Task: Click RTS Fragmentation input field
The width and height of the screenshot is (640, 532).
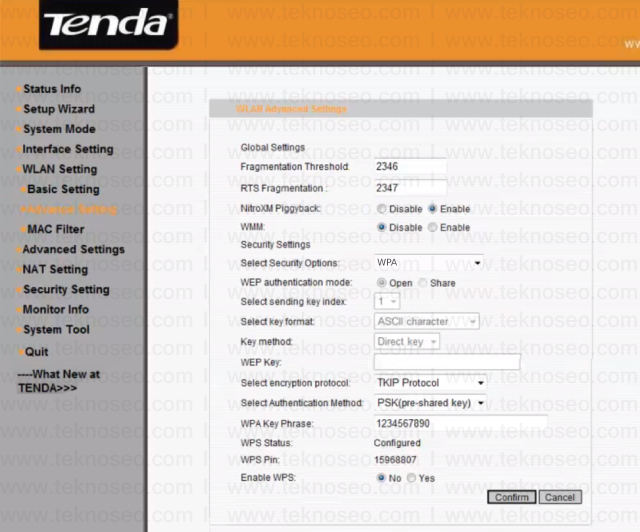Action: pos(410,188)
